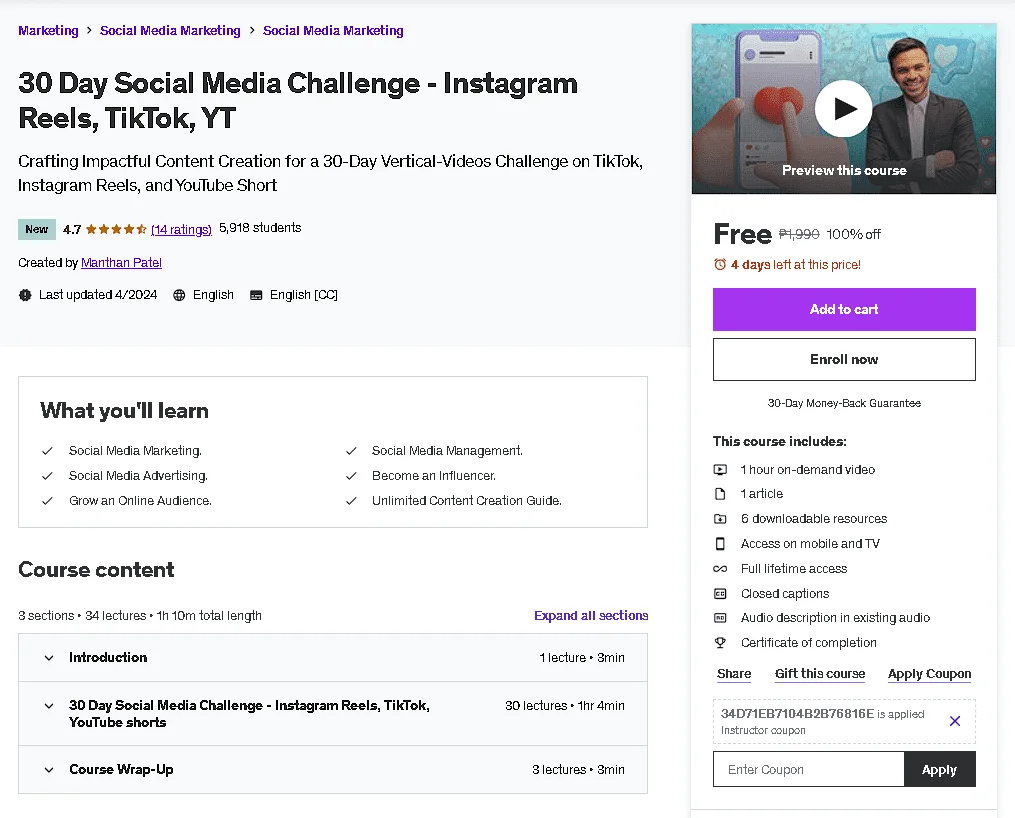
Task: Click the course preview thumbnail image
Action: coord(844,109)
